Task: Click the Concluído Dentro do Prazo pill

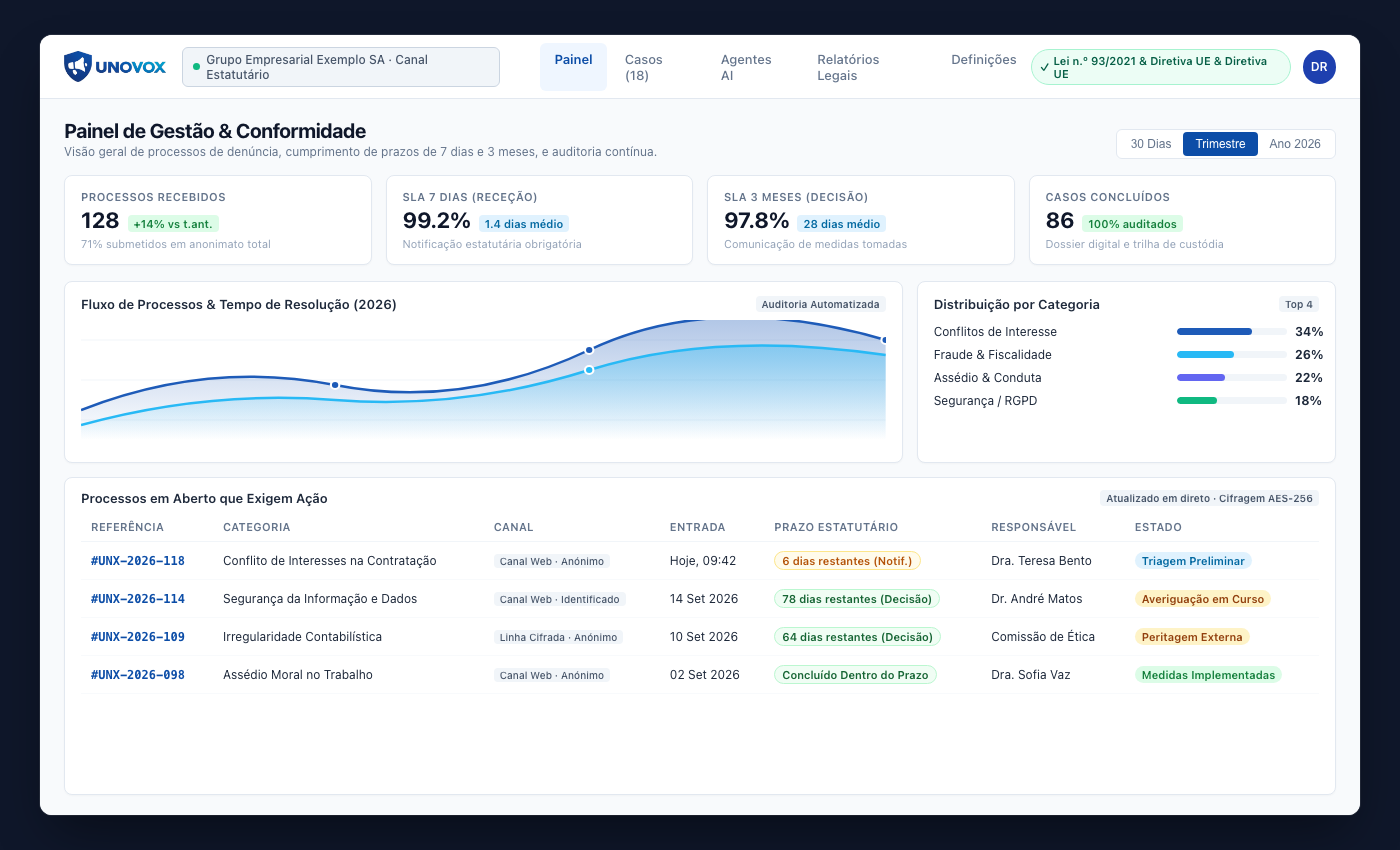Action: pos(855,675)
